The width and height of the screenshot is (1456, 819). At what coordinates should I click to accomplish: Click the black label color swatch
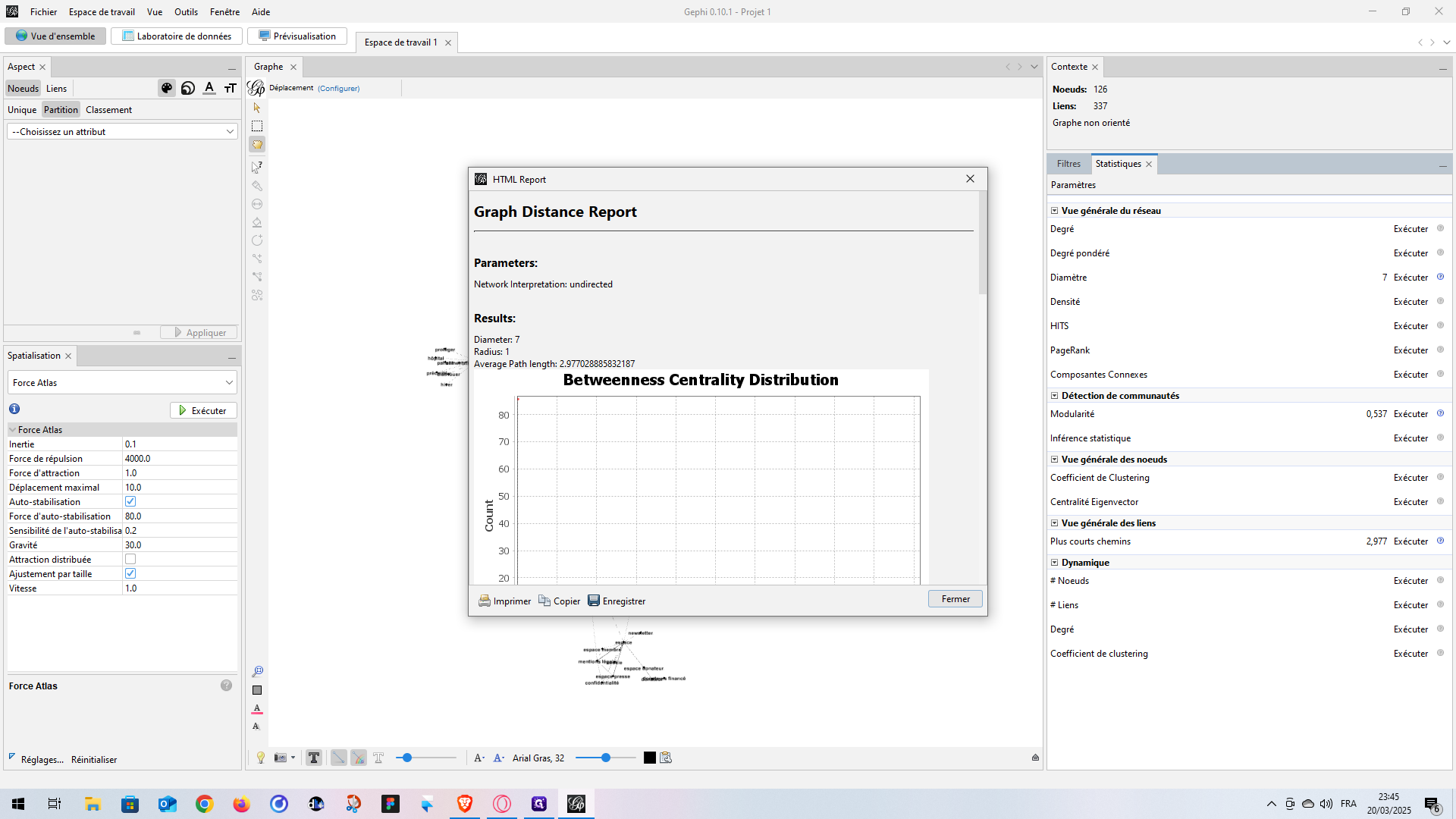[x=650, y=758]
